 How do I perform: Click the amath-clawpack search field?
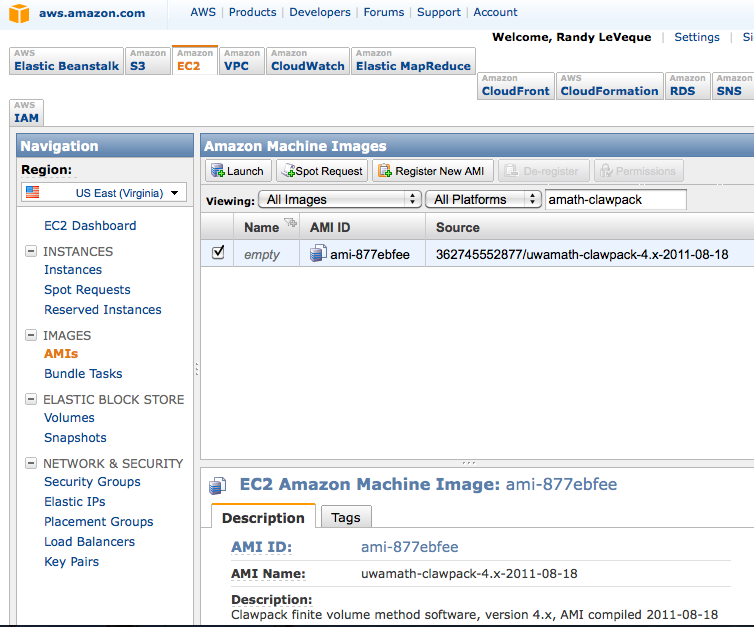615,200
